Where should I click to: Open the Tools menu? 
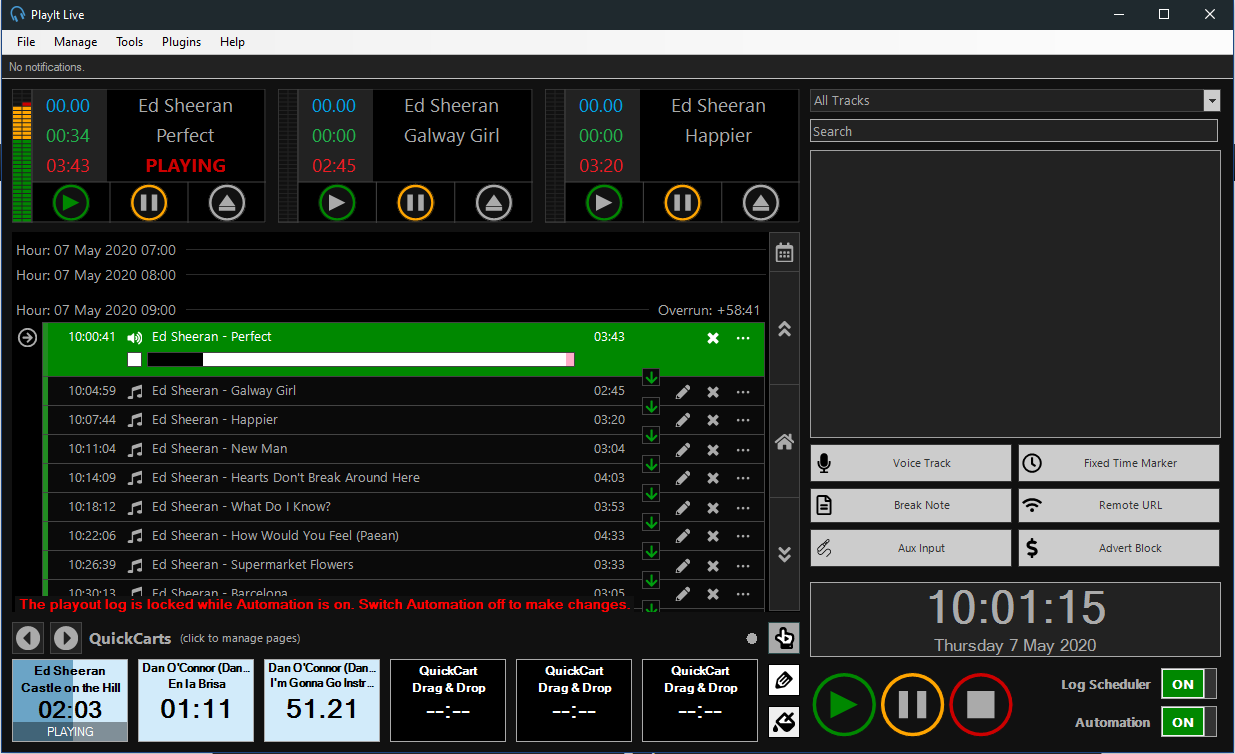(130, 42)
